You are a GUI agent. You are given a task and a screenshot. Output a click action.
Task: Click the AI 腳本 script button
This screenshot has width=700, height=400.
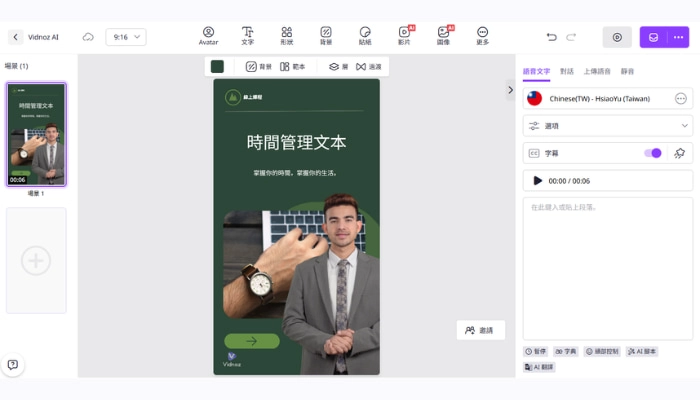coord(642,352)
